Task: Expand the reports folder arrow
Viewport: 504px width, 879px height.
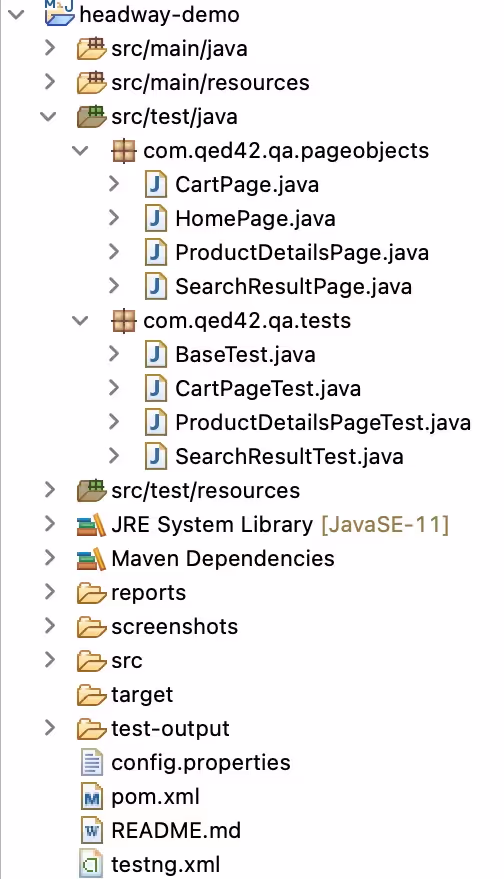Action: point(50,592)
